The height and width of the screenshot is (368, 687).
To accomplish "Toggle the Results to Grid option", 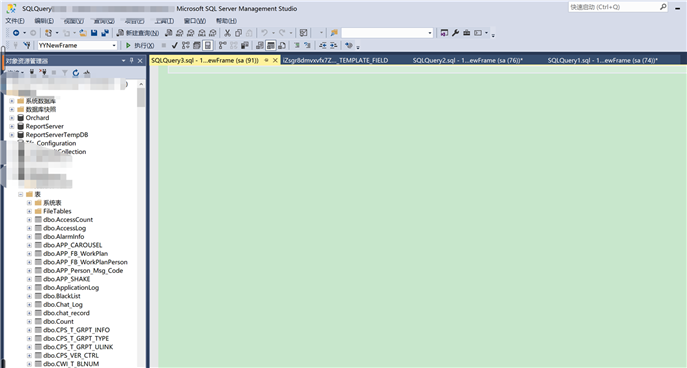I will tap(271, 45).
